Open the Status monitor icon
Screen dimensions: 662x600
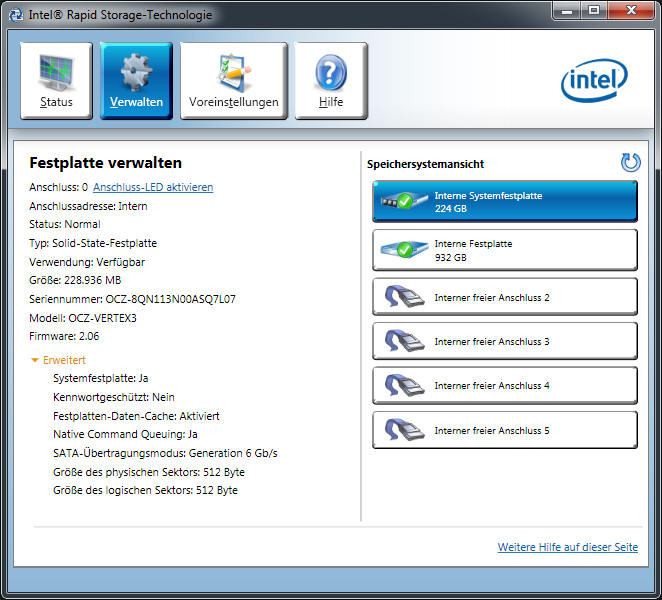click(x=56, y=73)
